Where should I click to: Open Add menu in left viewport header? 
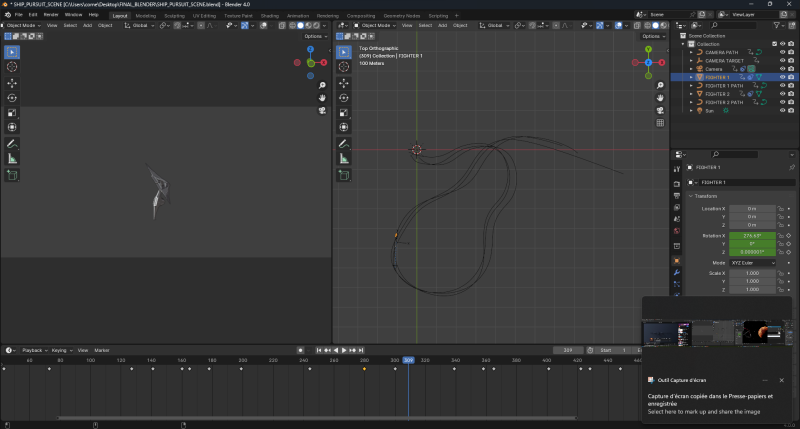87,26
